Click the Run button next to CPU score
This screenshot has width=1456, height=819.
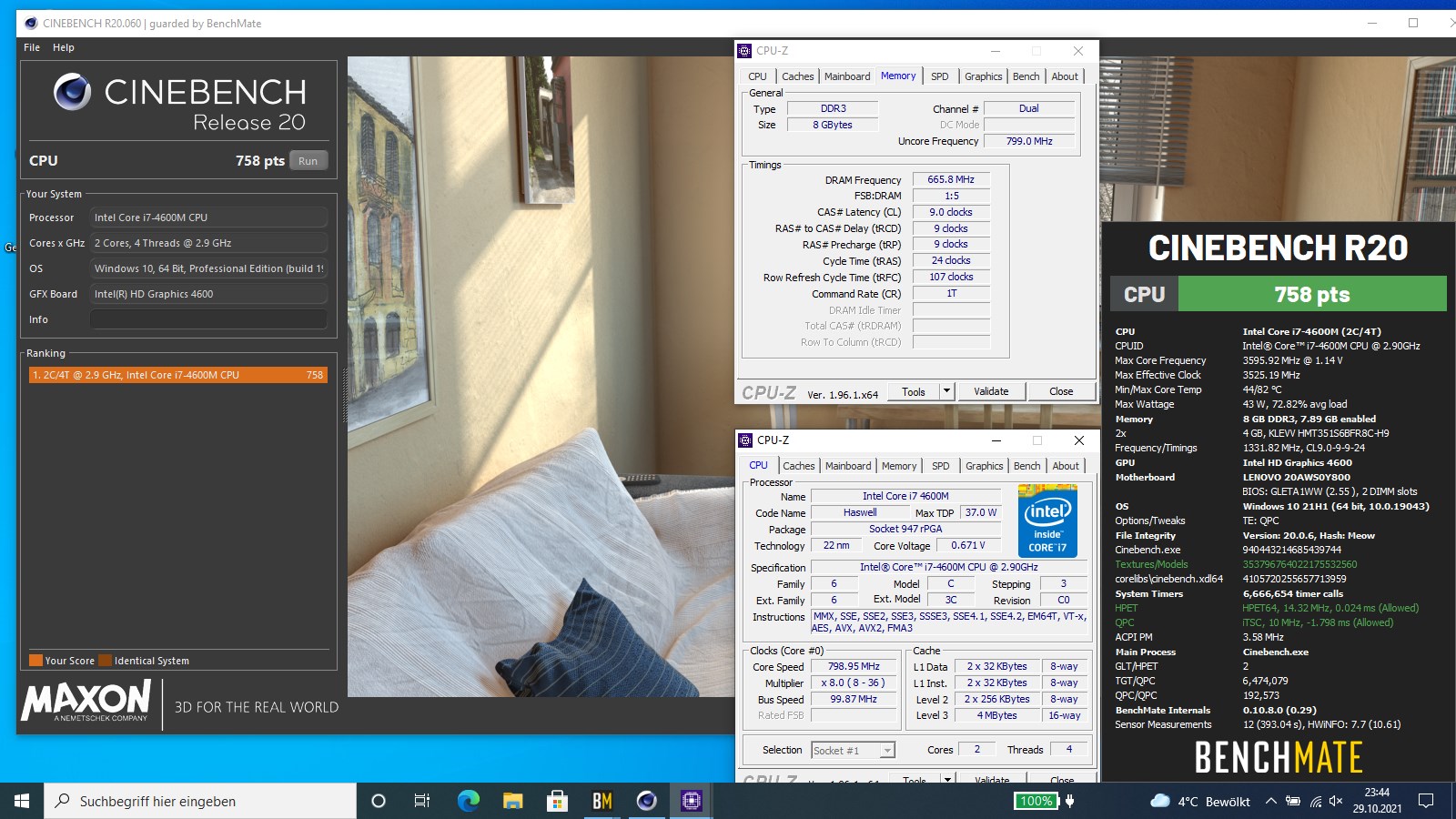tap(308, 161)
